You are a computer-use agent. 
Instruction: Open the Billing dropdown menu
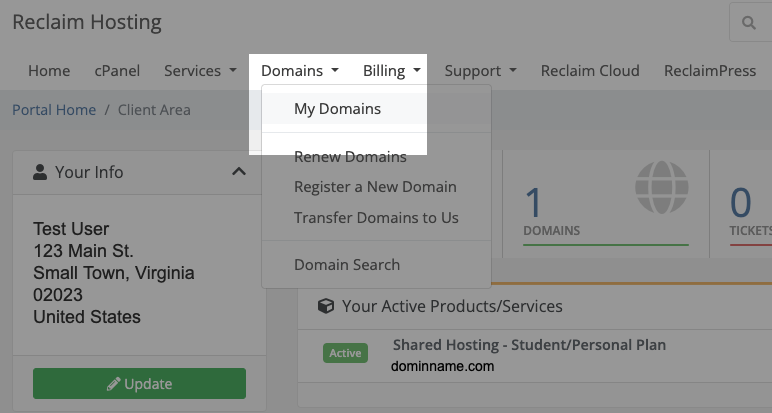(391, 71)
